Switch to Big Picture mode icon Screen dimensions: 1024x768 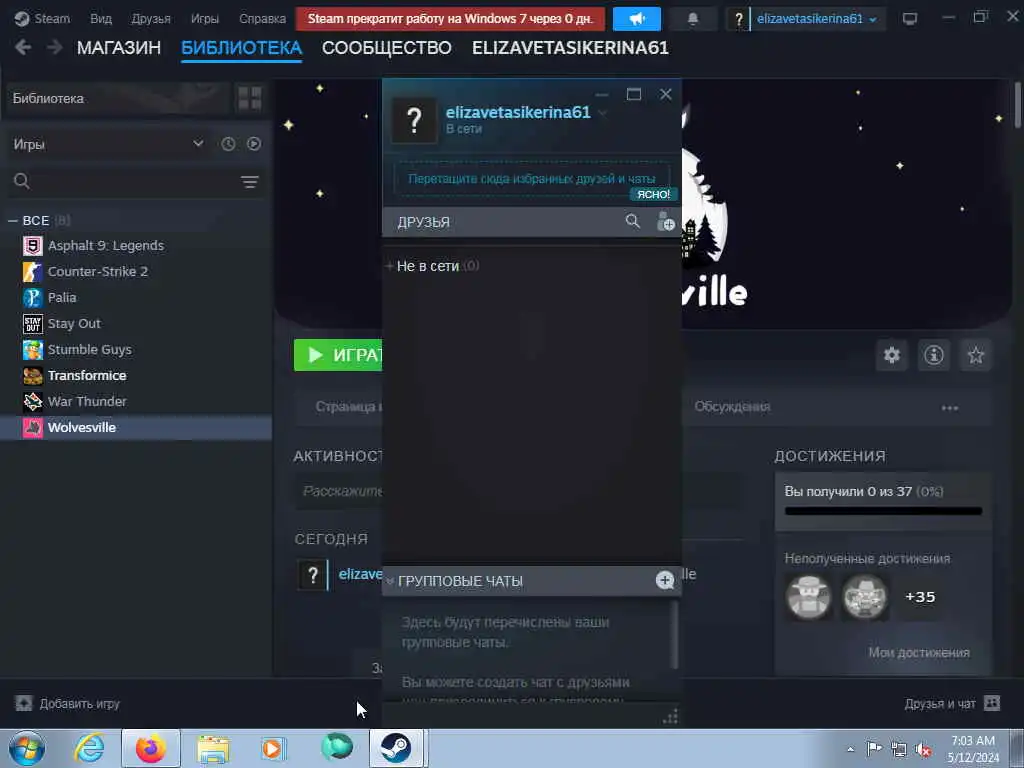pos(910,18)
